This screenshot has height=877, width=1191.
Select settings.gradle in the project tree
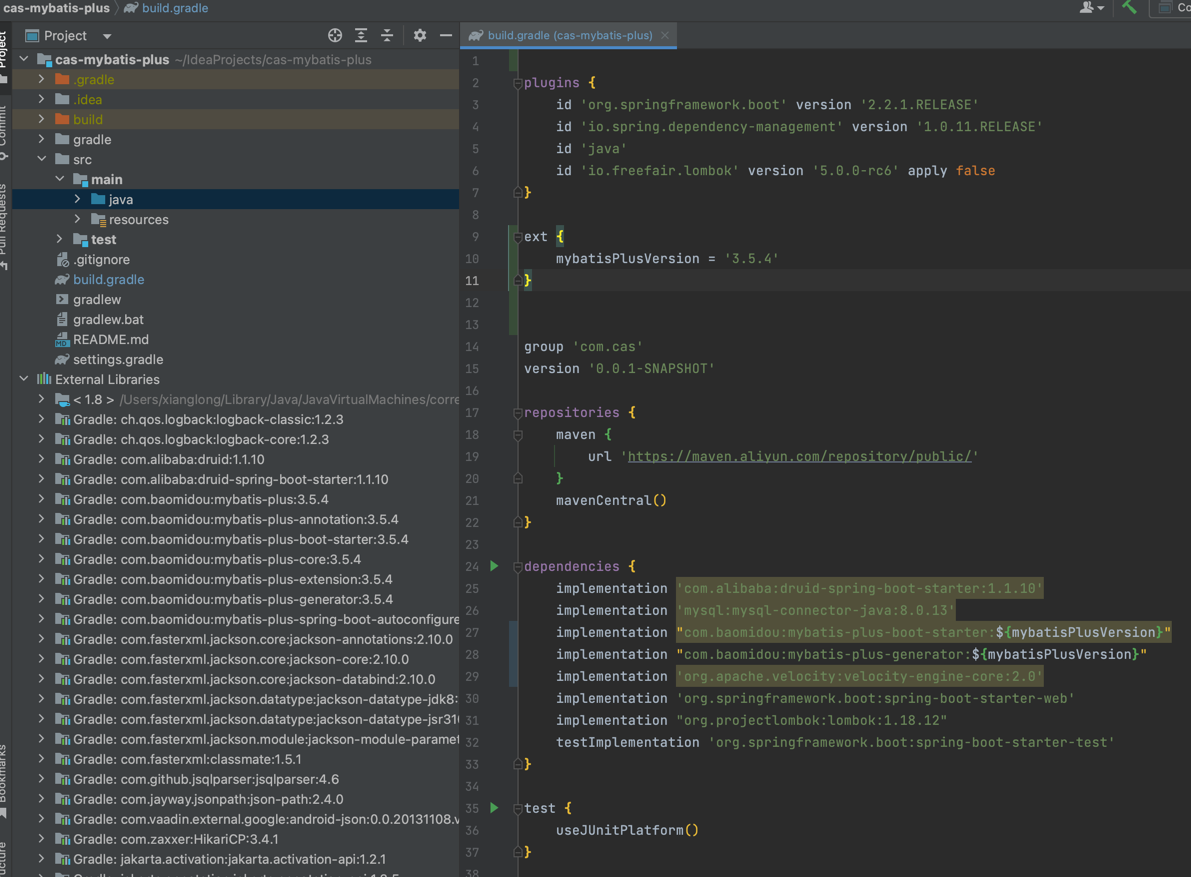click(118, 359)
